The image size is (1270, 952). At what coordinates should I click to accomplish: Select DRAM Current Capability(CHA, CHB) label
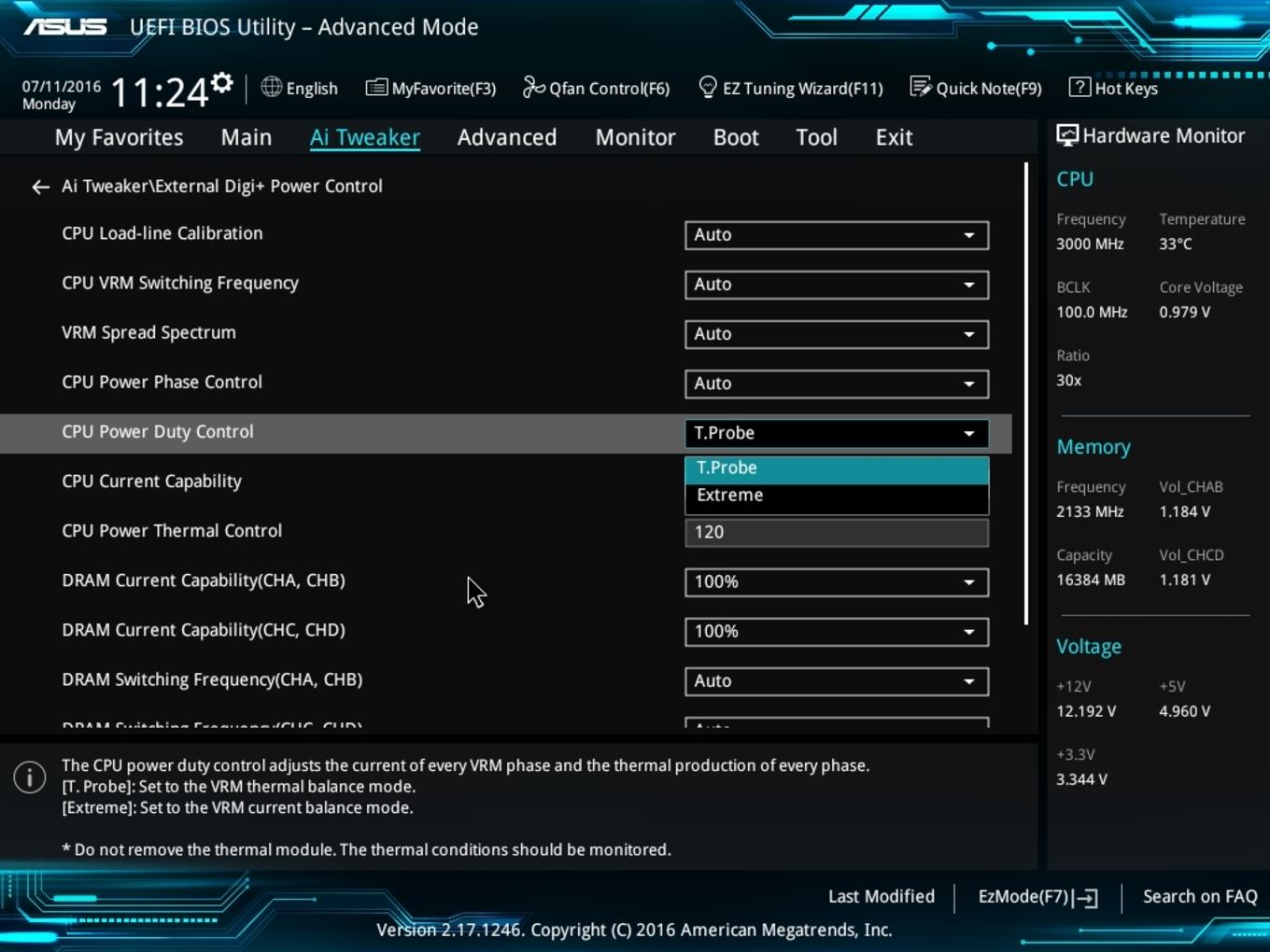[204, 581]
